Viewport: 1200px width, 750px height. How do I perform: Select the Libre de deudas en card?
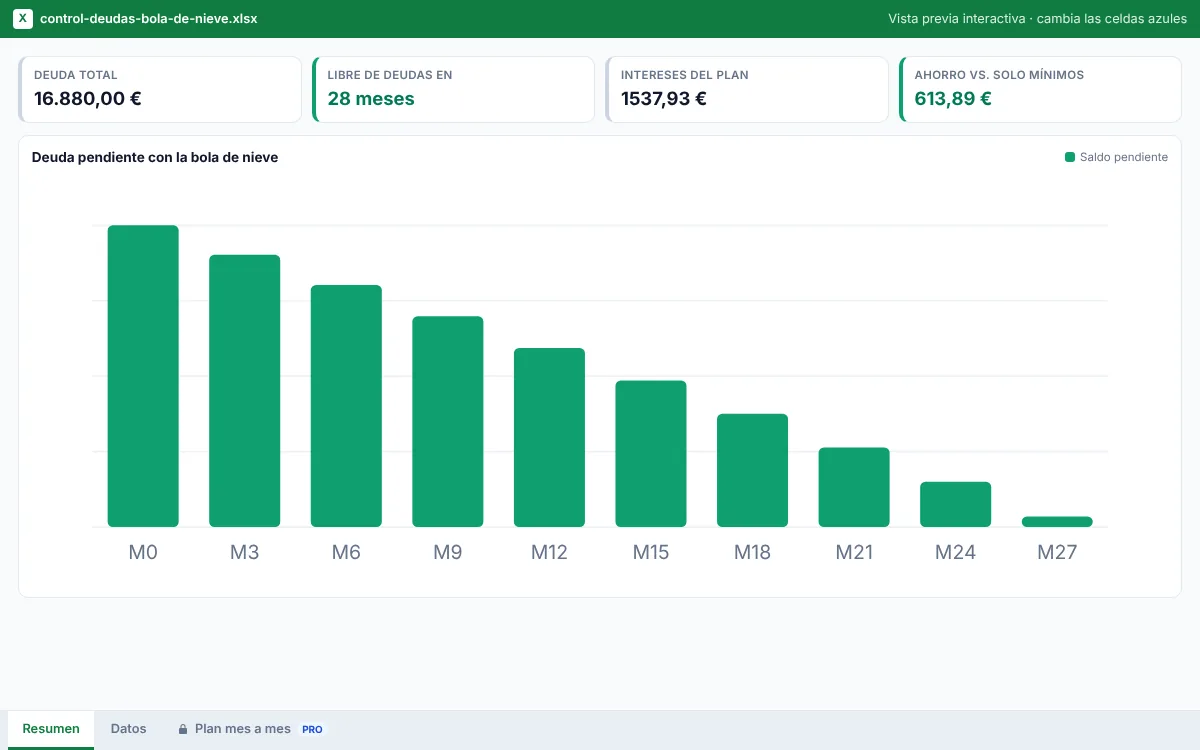click(453, 89)
